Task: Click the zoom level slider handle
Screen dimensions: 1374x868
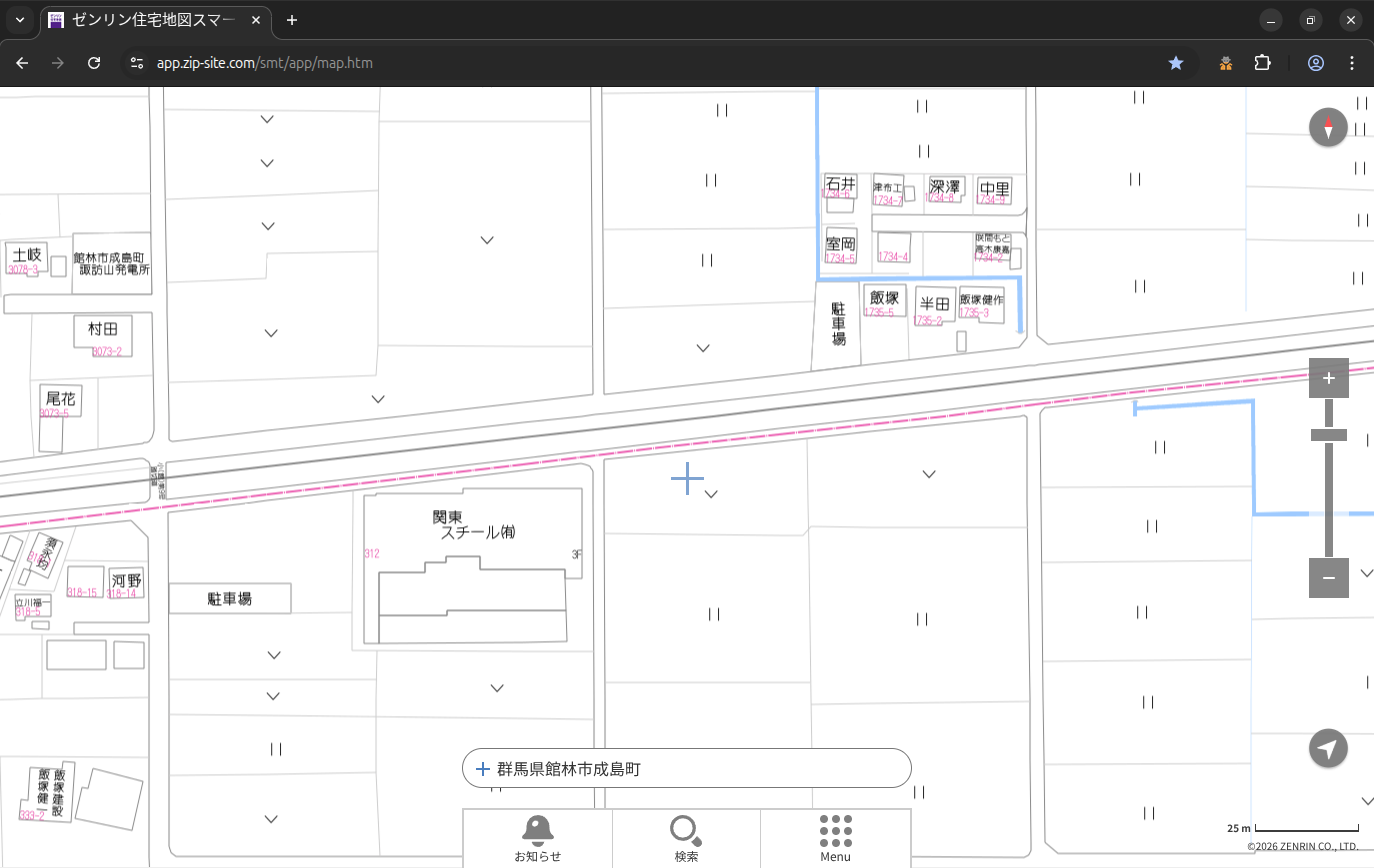Action: pyautogui.click(x=1328, y=435)
